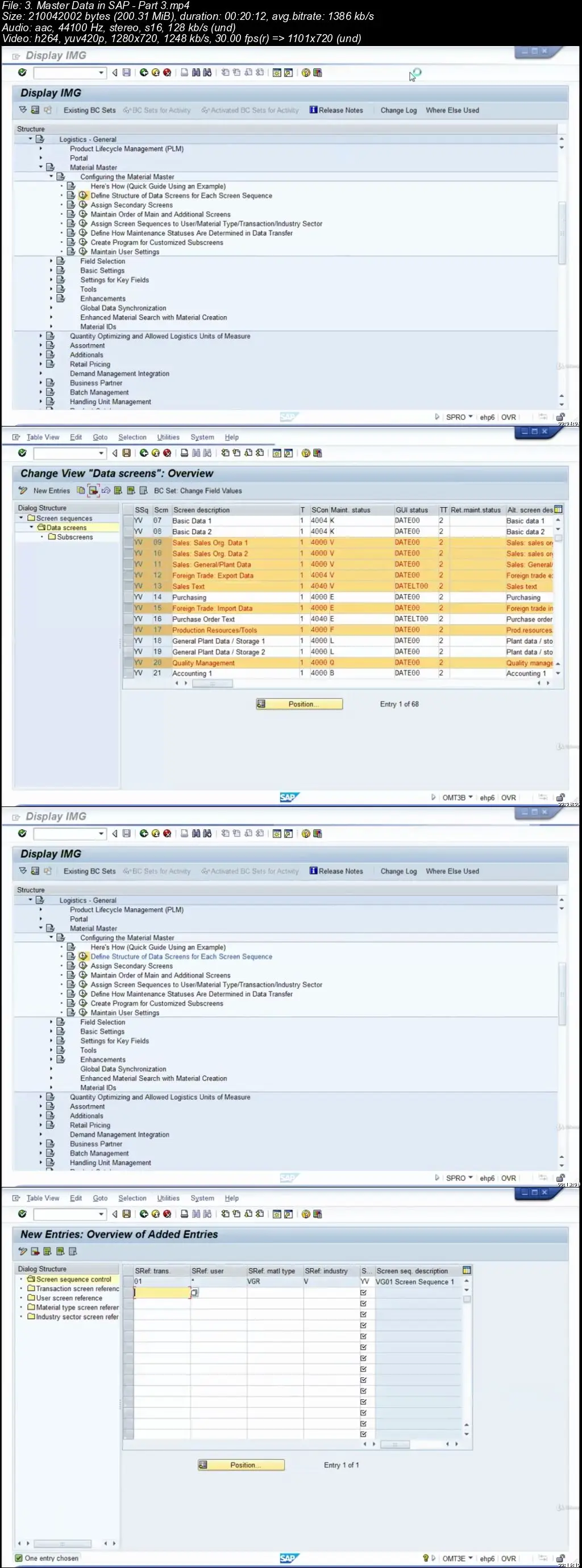The height and width of the screenshot is (1568, 582).
Task: Click green Back icon in Change View toolbar
Action: 144,453
